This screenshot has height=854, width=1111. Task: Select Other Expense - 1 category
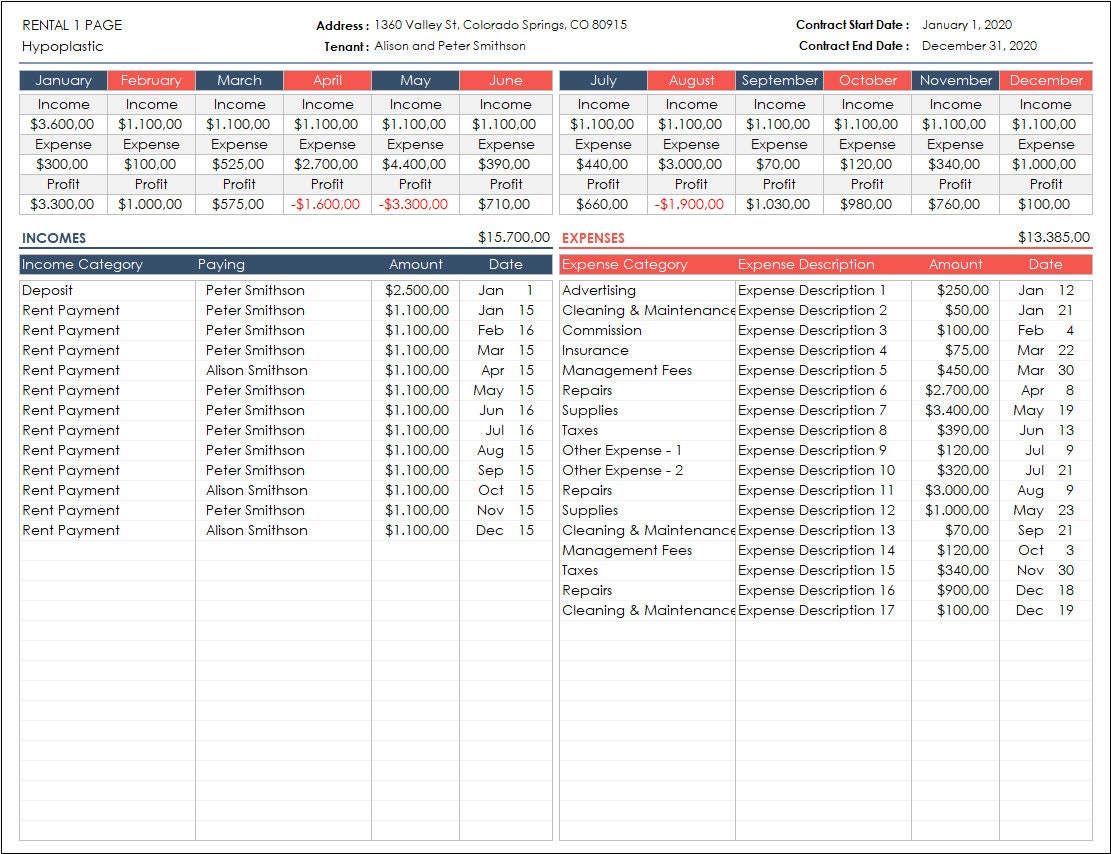click(621, 451)
